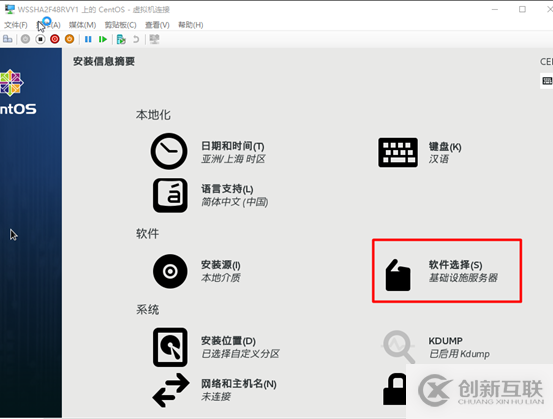Open 安装位置(D) installation destination
The image size is (553, 419).
point(216,347)
